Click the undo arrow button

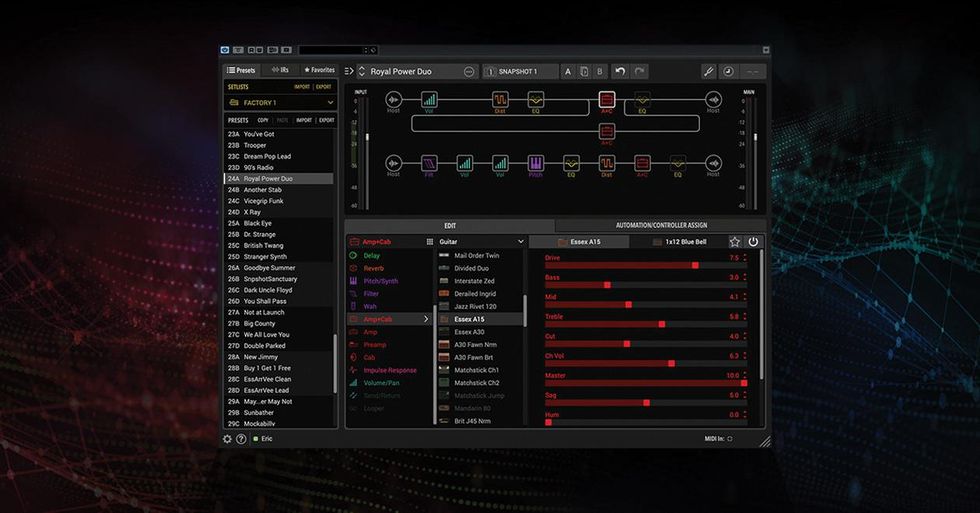(620, 71)
